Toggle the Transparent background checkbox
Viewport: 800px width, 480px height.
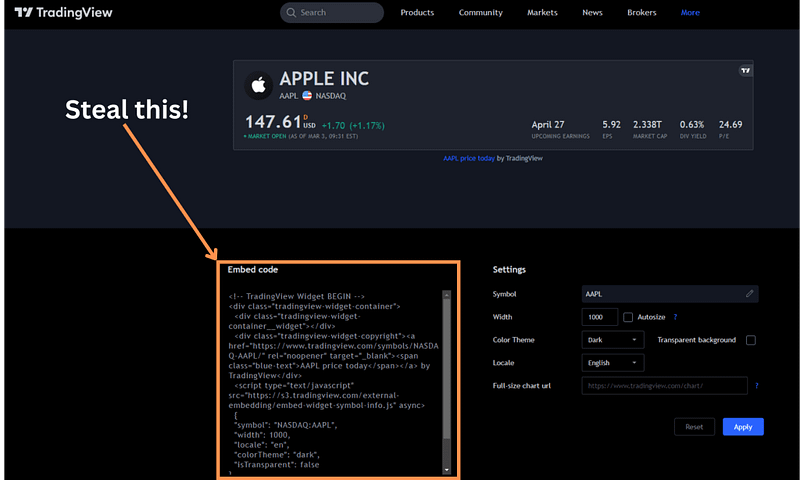point(751,340)
